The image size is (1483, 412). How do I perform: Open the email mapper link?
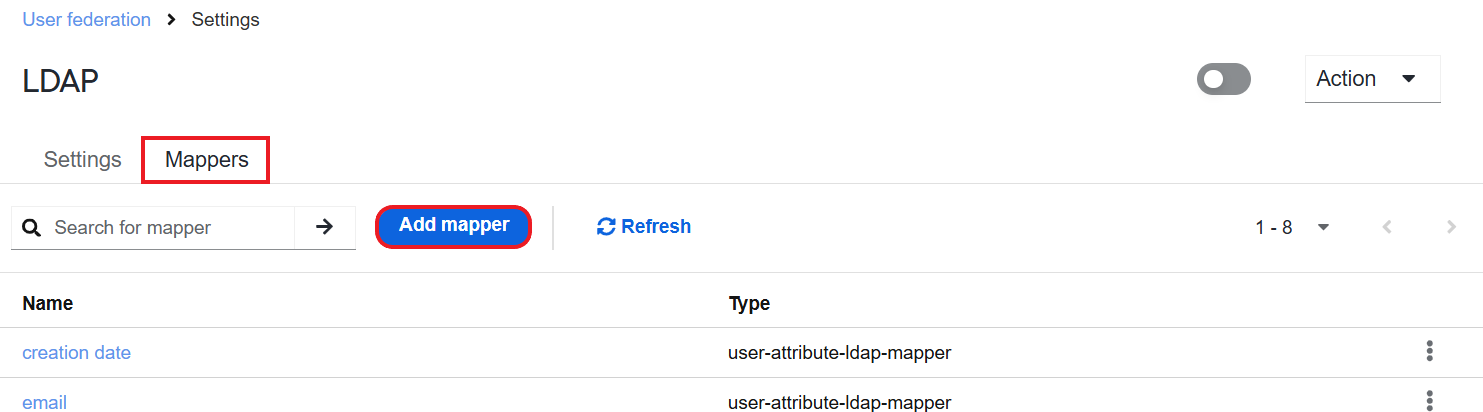tap(44, 403)
